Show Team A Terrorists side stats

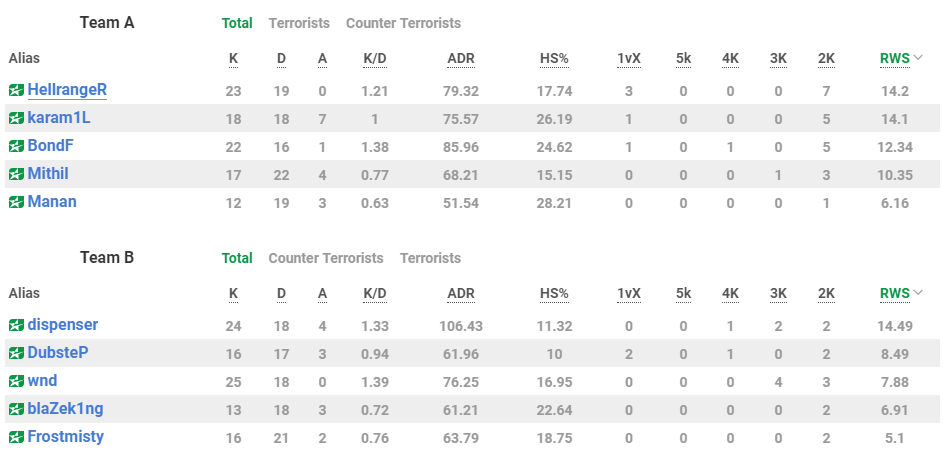299,23
